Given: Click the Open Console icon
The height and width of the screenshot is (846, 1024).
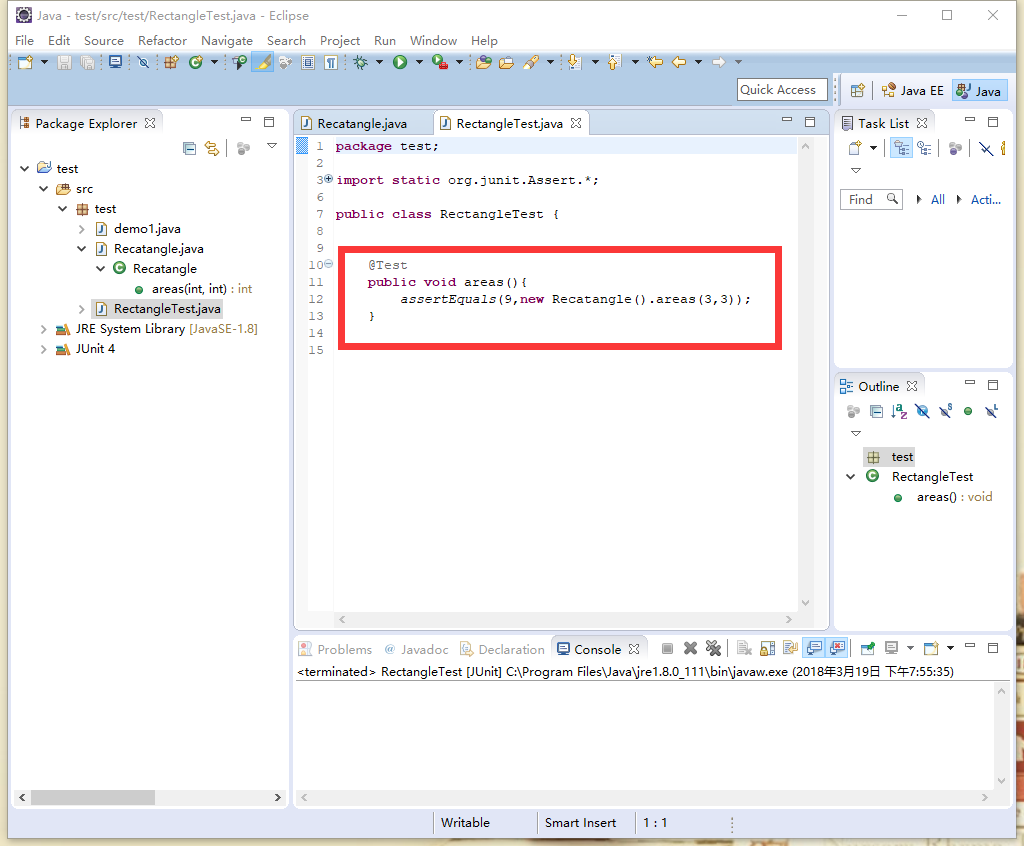Looking at the screenshot, I should point(931,648).
